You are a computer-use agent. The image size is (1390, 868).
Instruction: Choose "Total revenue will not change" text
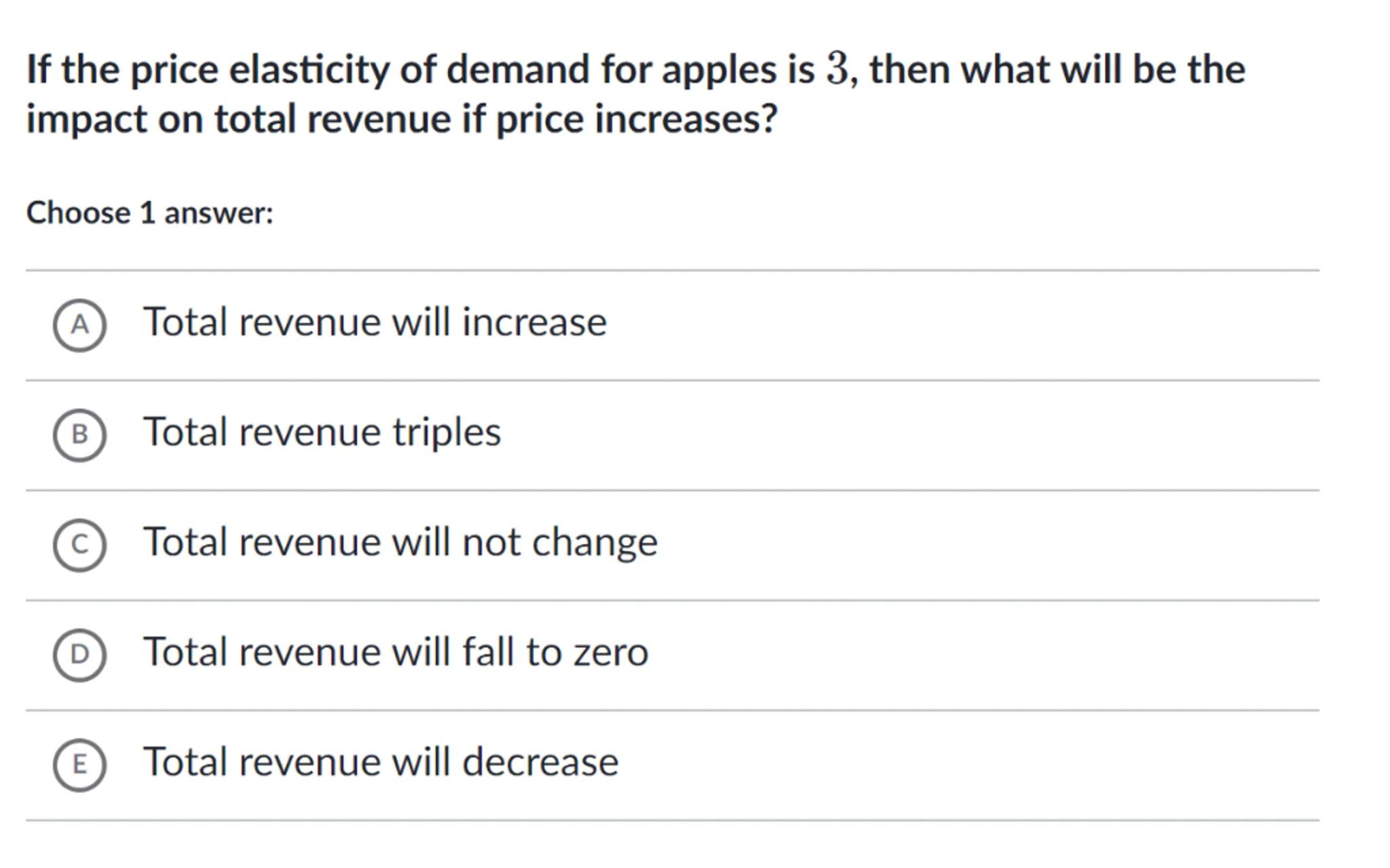400,542
